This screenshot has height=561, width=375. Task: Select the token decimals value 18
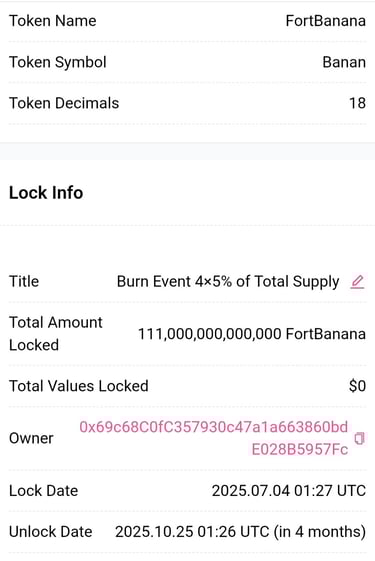click(357, 103)
